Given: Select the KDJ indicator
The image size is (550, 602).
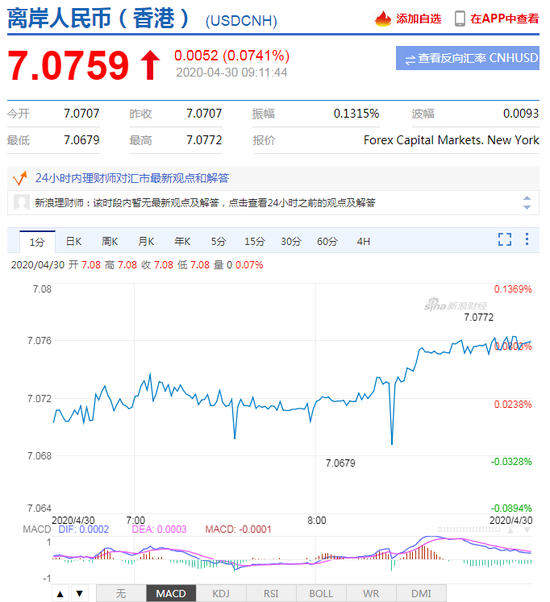Looking at the screenshot, I should point(221,594).
